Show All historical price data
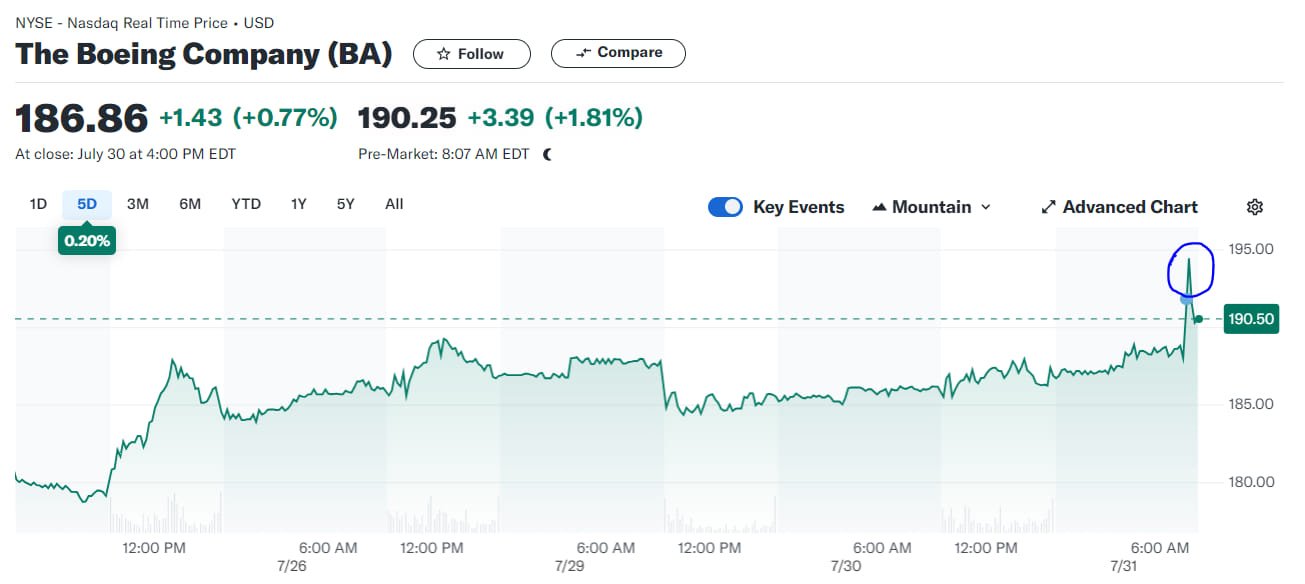This screenshot has height=584, width=1305. 394,204
